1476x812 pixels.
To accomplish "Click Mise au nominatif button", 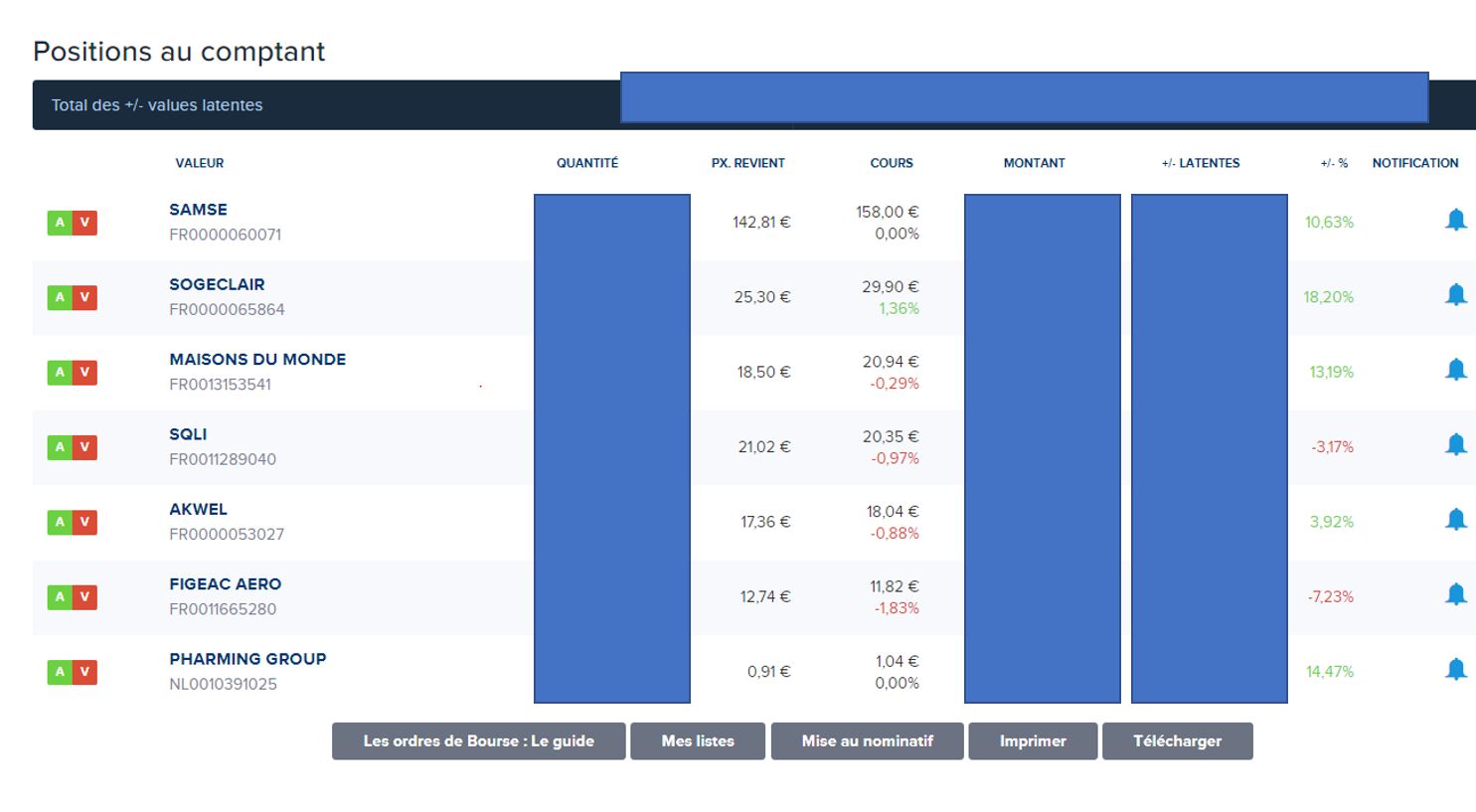I will 868,741.
